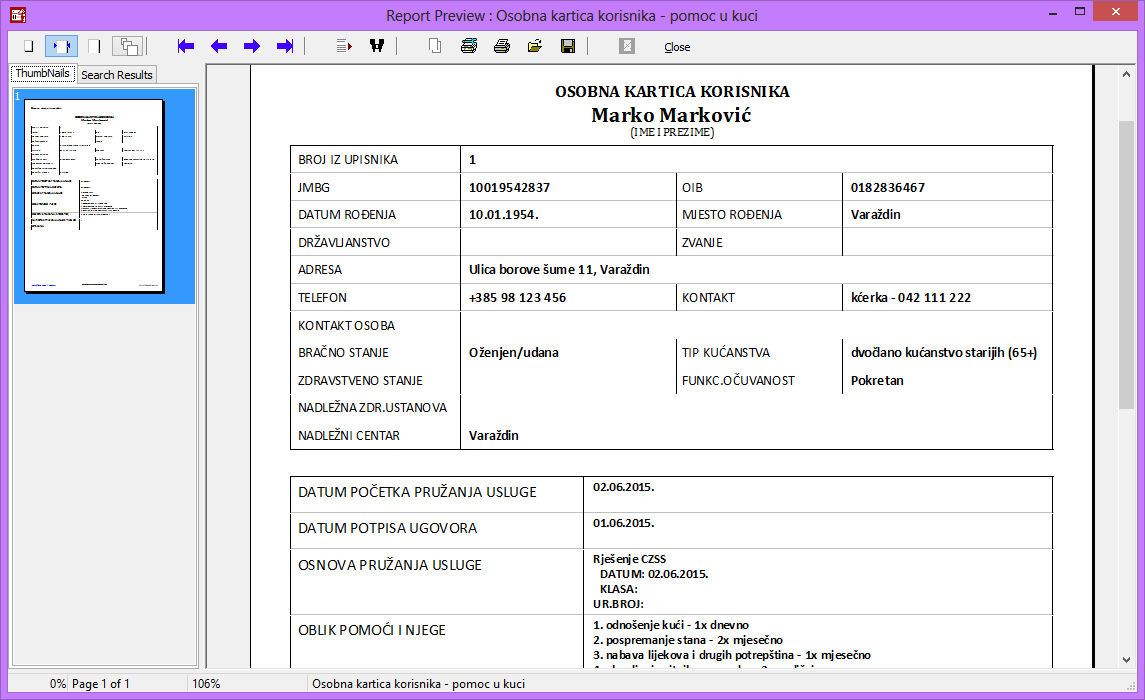This screenshot has height=700, width=1145.
Task: Open the Search Results tab
Action: pos(117,75)
